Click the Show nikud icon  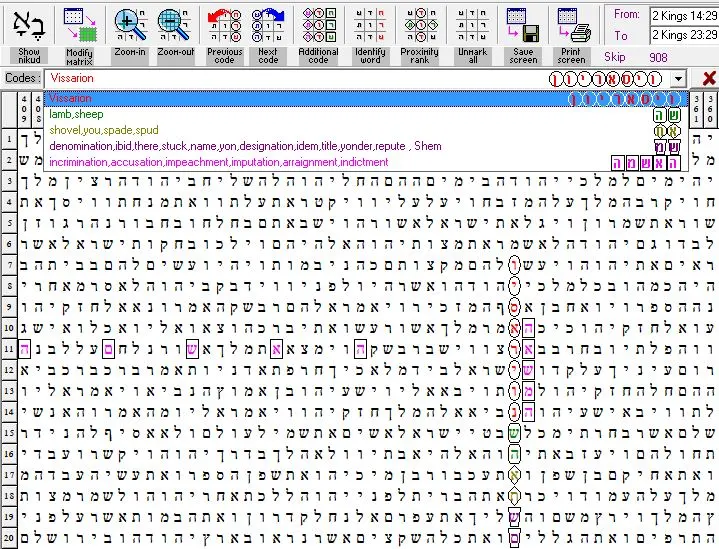coord(29,24)
